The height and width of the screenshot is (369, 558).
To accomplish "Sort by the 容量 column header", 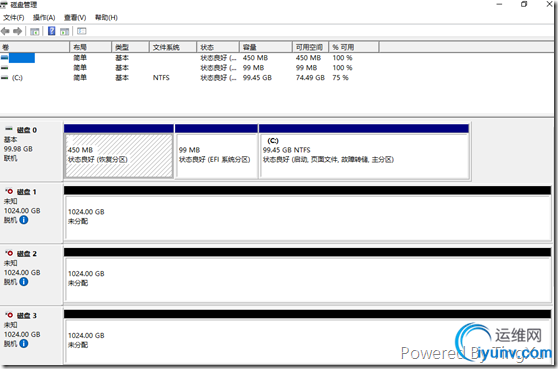I will click(x=266, y=47).
